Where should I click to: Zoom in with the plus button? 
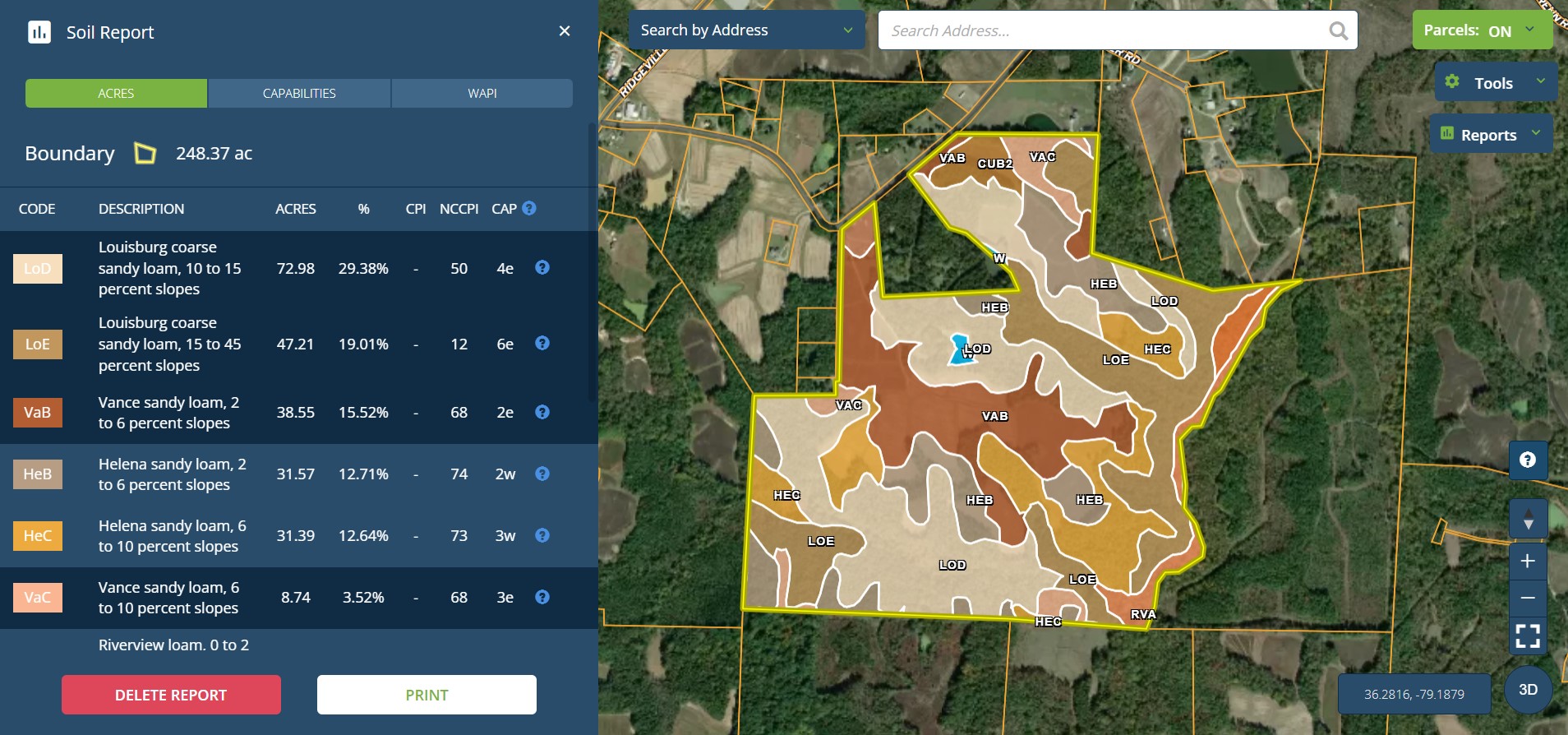click(x=1528, y=561)
